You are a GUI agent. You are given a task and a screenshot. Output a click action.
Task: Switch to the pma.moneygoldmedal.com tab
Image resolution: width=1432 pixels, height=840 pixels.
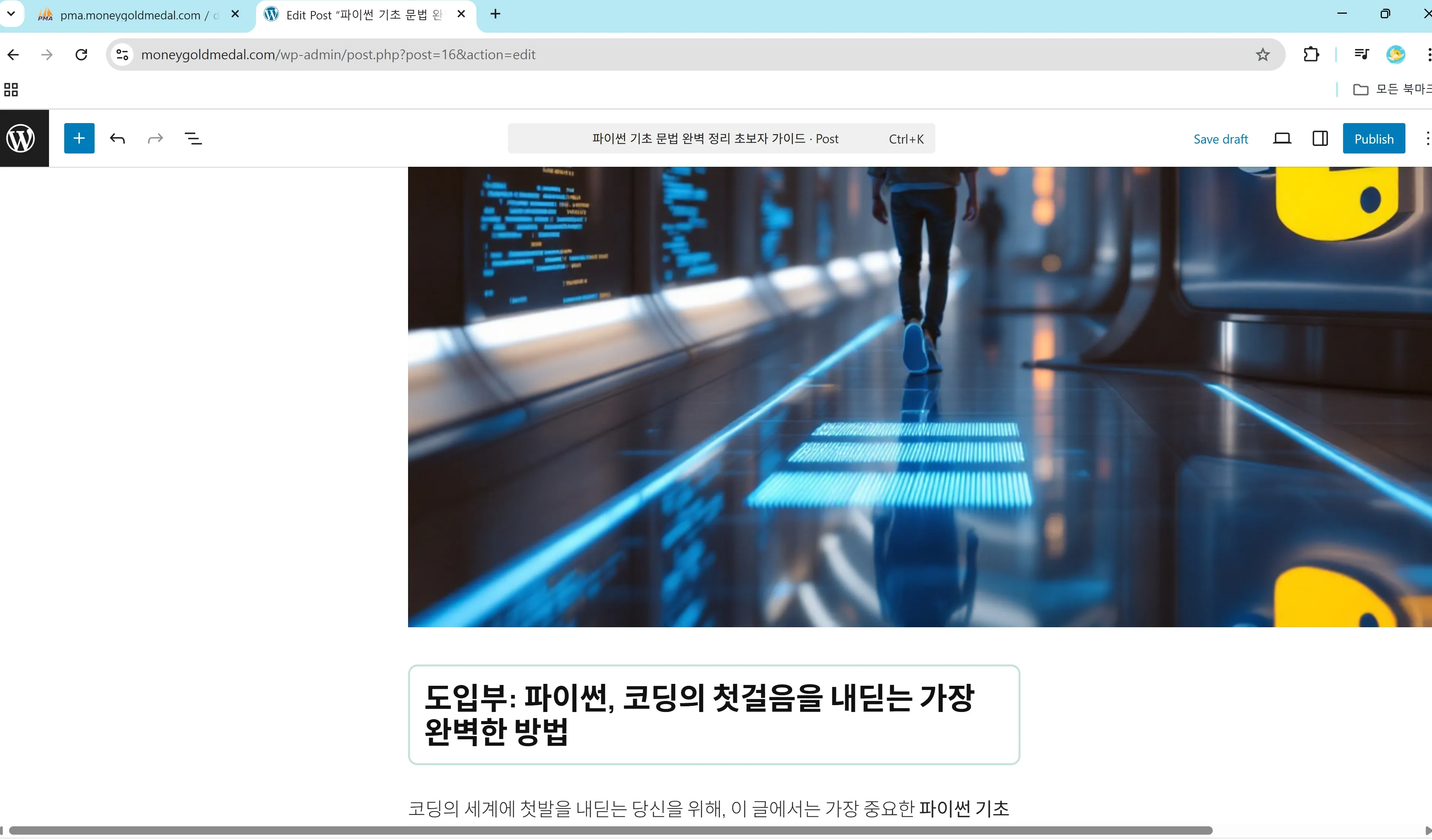[x=131, y=15]
